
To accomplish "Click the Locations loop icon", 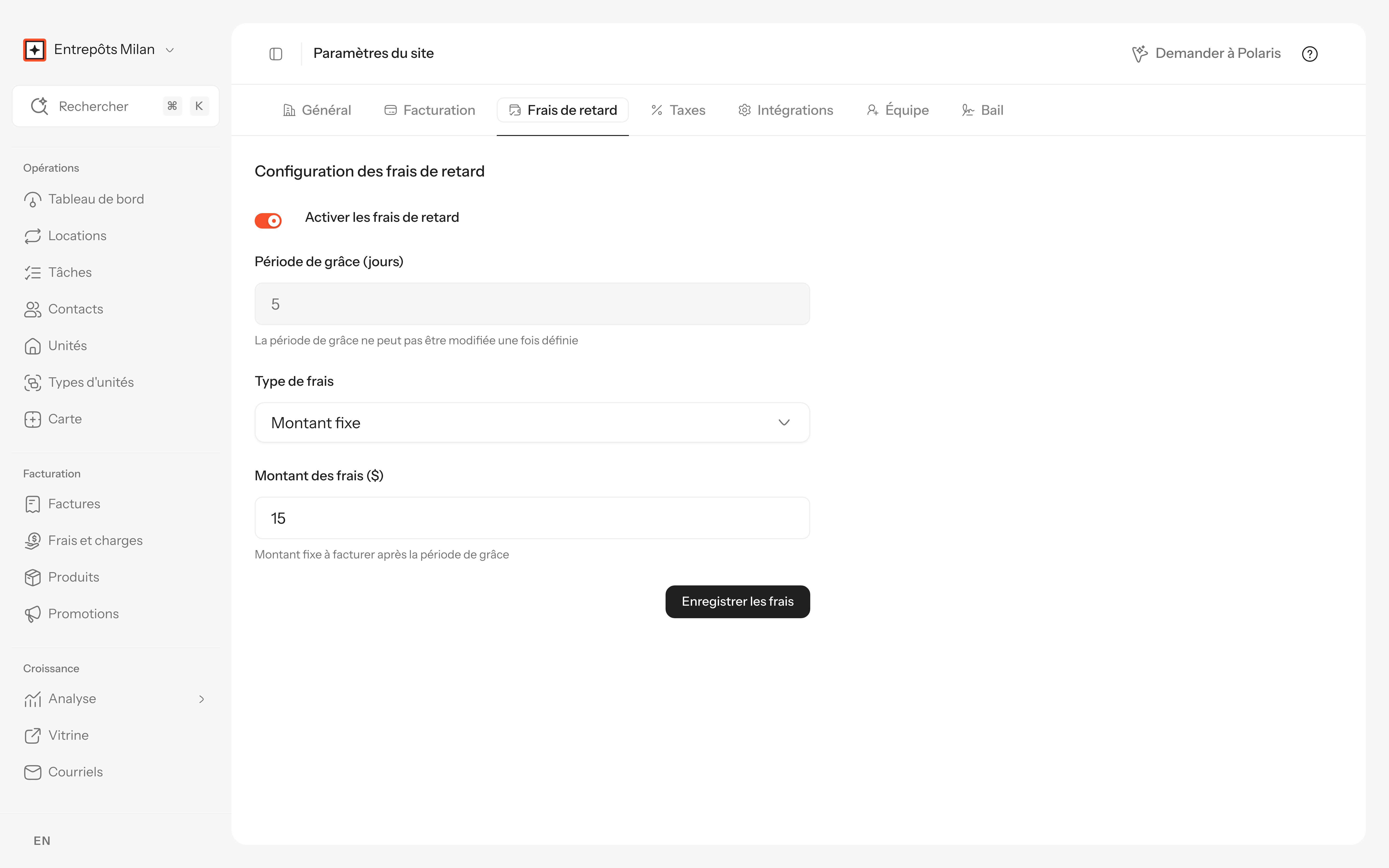I will pyautogui.click(x=33, y=236).
